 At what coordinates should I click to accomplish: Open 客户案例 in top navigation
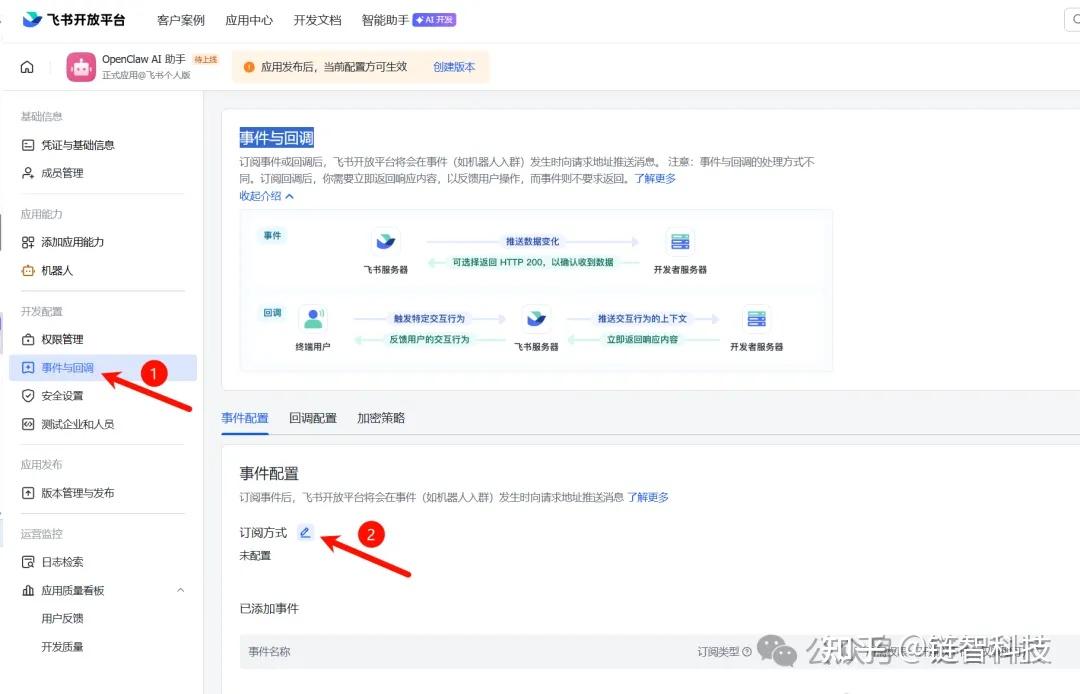pyautogui.click(x=180, y=20)
